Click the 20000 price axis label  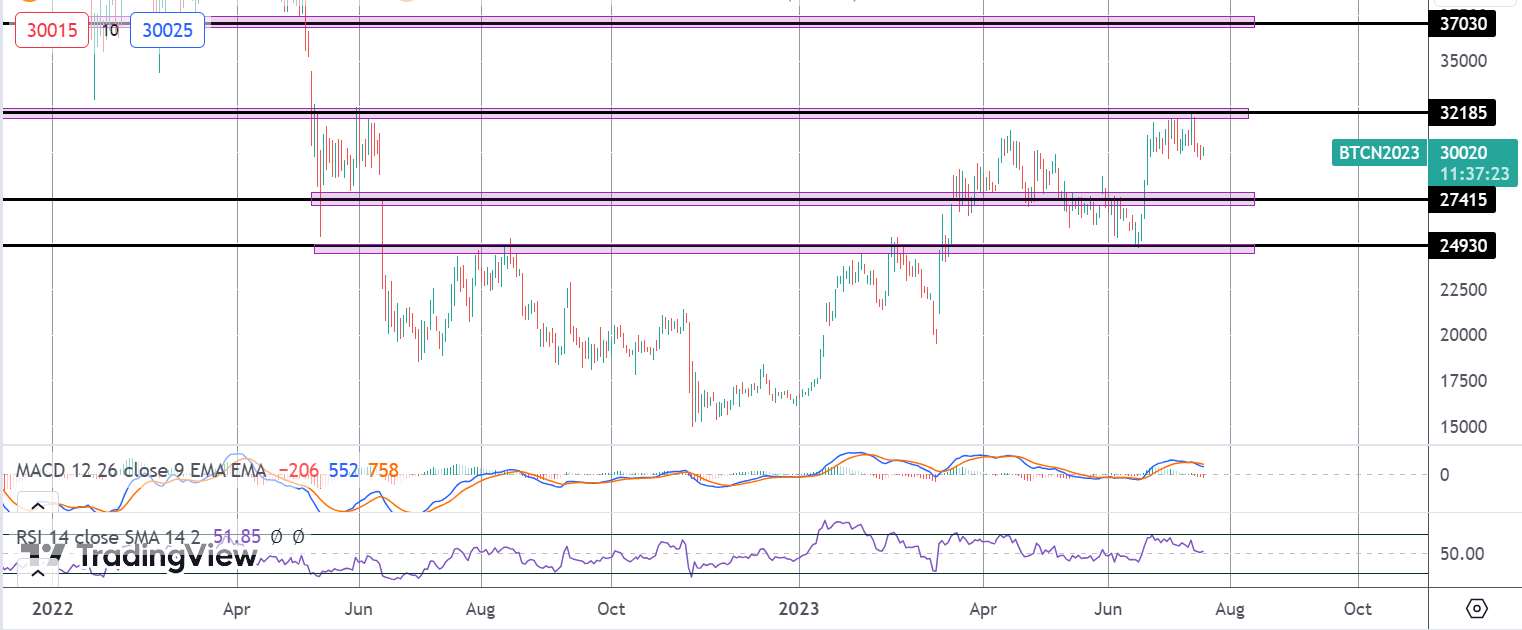[x=1463, y=335]
